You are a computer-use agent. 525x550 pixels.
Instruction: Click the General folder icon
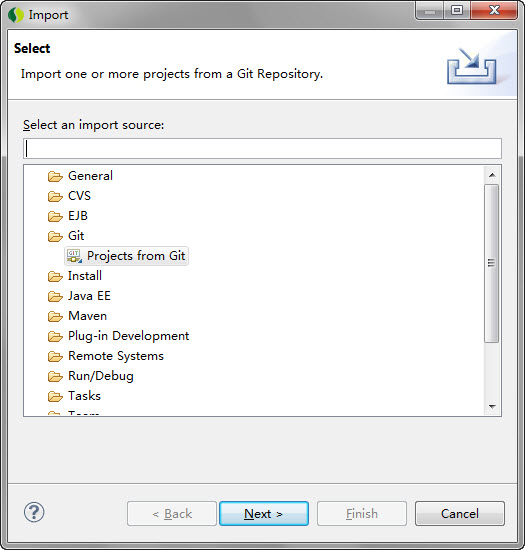click(x=55, y=176)
